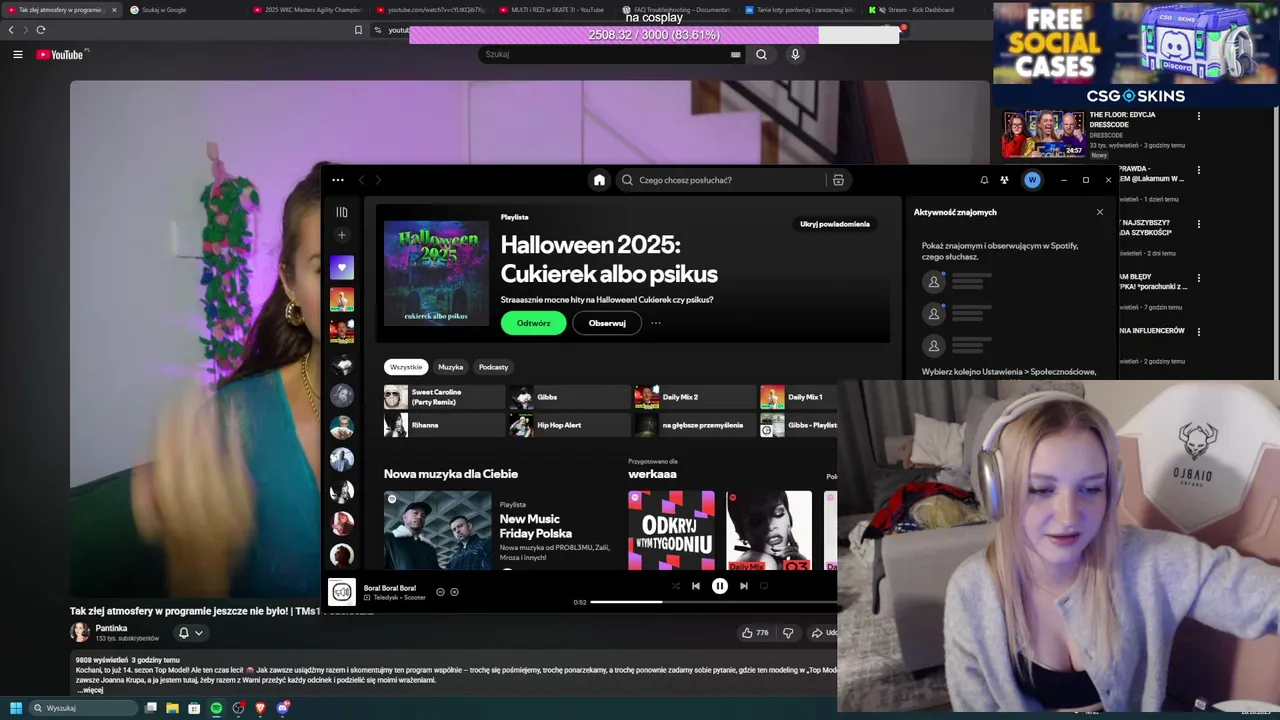The height and width of the screenshot is (720, 1280).
Task: Toggle shuffle in Spotify player
Action: [x=675, y=586]
